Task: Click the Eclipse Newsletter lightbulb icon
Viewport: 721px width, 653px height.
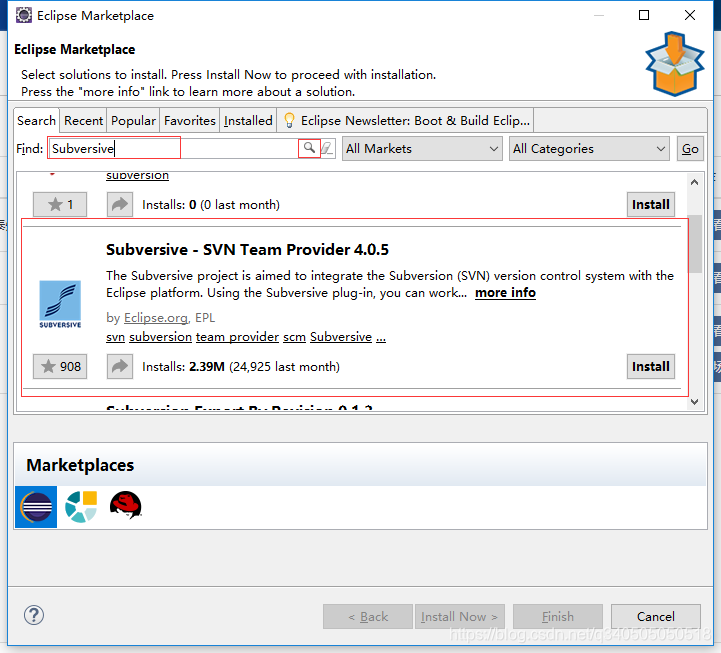Action: 289,120
